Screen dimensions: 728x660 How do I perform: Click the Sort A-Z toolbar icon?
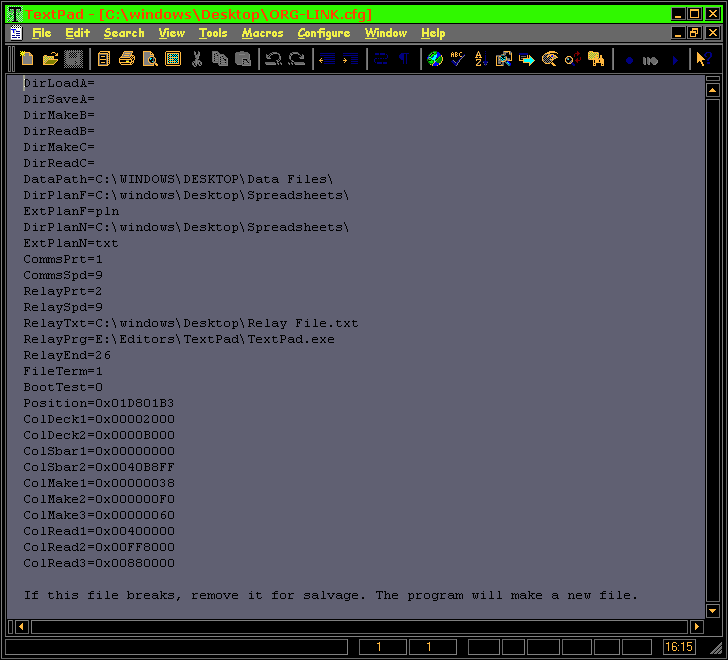click(481, 59)
